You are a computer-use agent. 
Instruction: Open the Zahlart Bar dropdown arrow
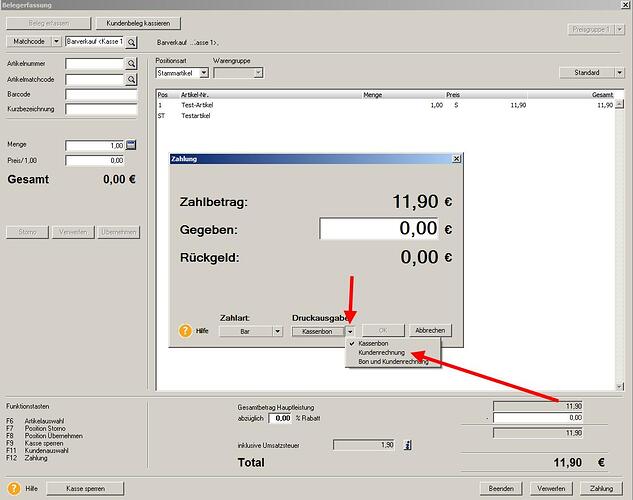277,331
